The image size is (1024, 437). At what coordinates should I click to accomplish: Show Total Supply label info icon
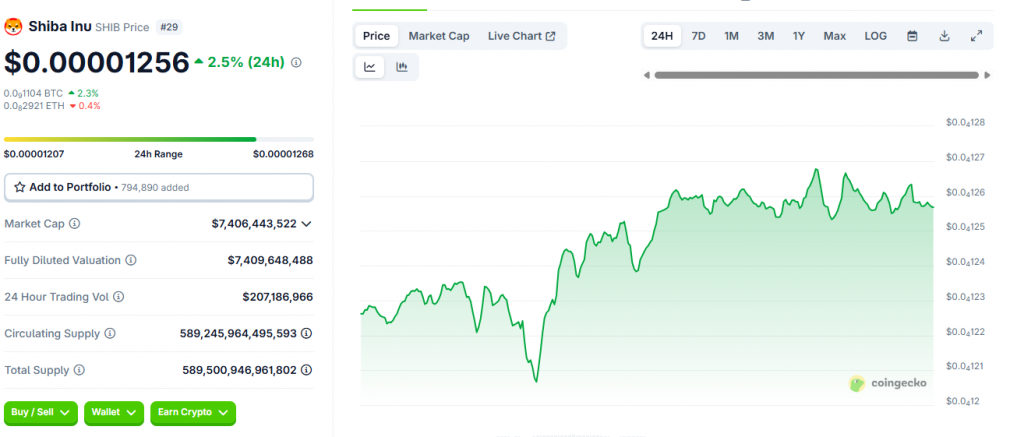click(79, 370)
